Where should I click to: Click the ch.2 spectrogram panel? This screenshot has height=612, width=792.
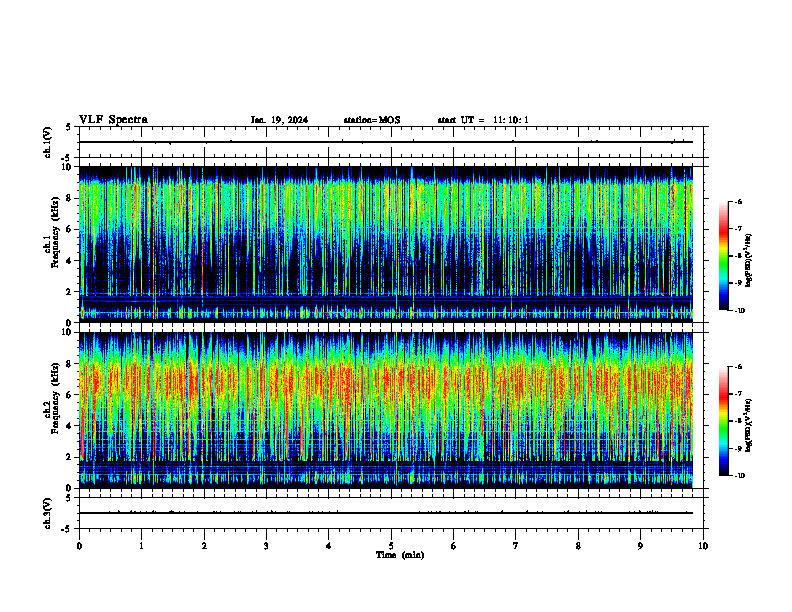click(386, 410)
